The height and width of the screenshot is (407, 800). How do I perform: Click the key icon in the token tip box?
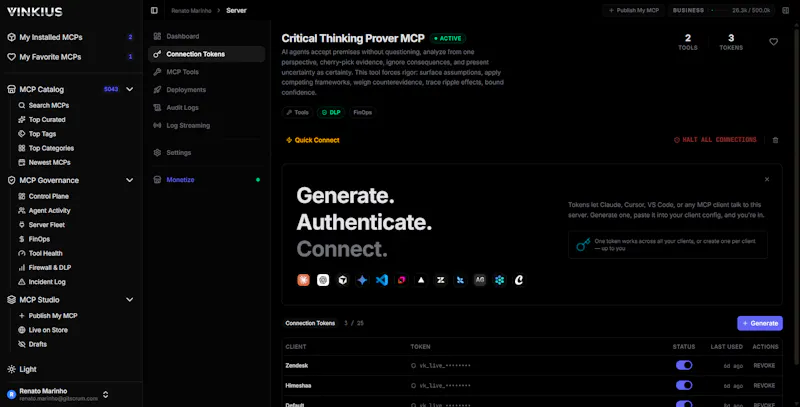coord(583,245)
